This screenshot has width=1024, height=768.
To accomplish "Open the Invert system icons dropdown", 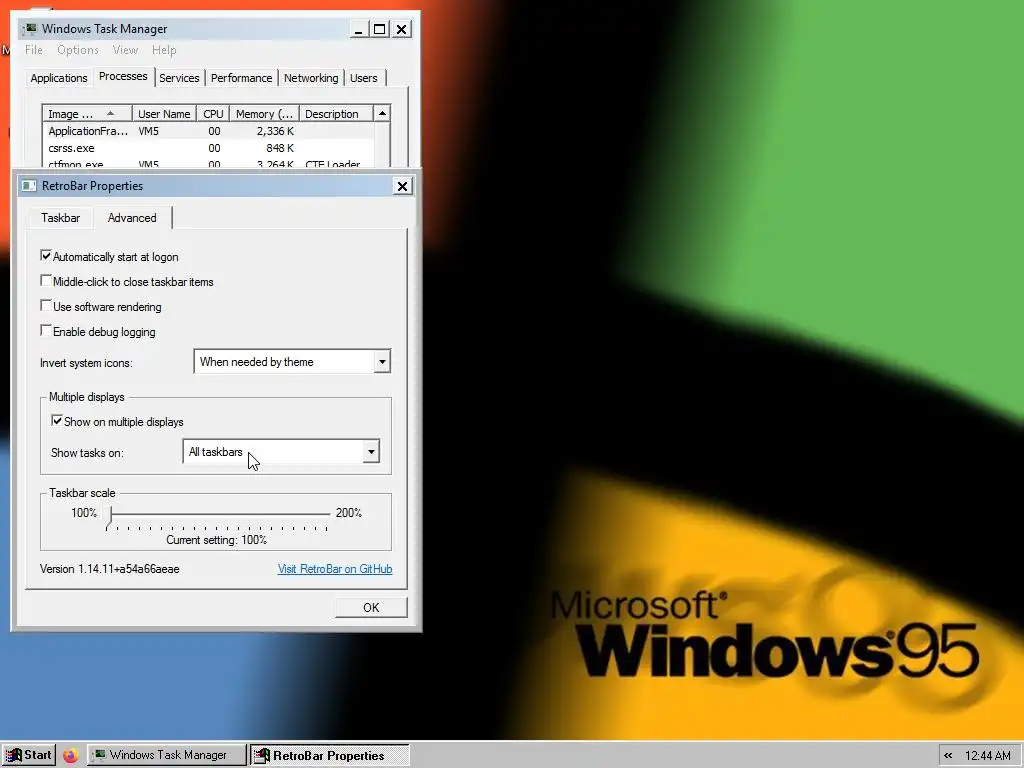I will 382,361.
